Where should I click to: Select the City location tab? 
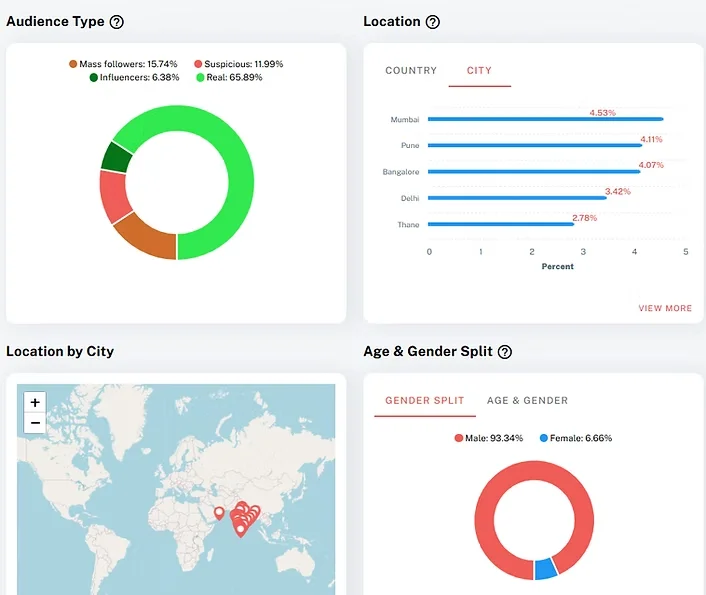(x=479, y=71)
